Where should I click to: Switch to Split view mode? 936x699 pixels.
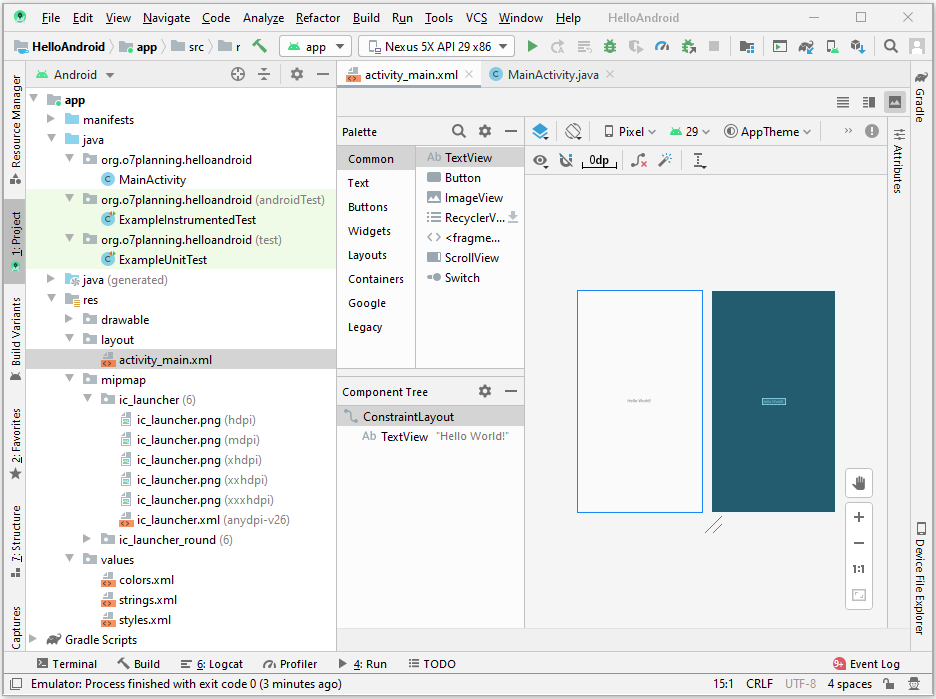click(869, 103)
